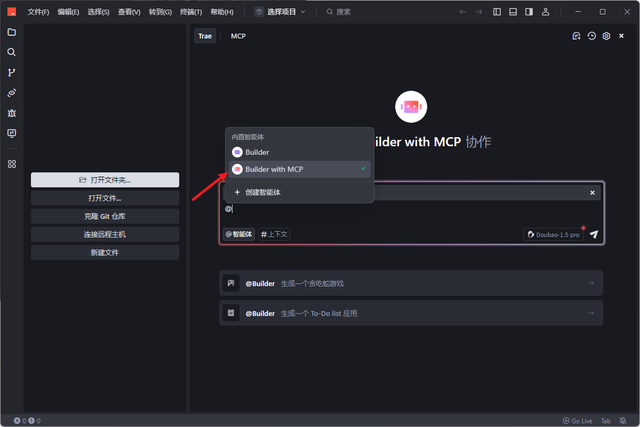This screenshot has width=640, height=427.
Task: Open the errors and warnings status indicator
Action: [x=27, y=420]
